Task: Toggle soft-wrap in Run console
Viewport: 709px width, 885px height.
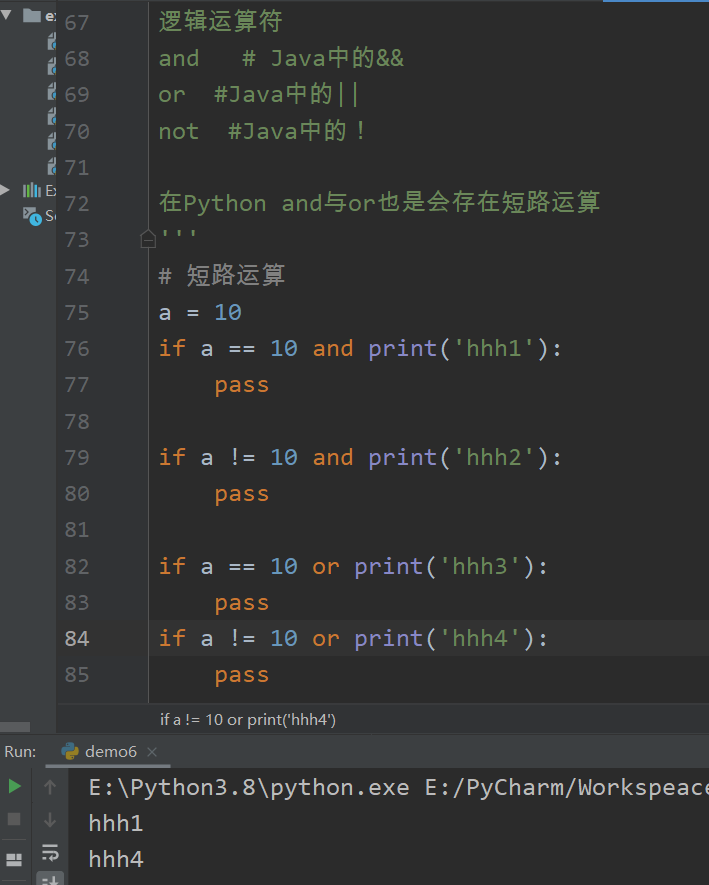Action: [x=50, y=852]
